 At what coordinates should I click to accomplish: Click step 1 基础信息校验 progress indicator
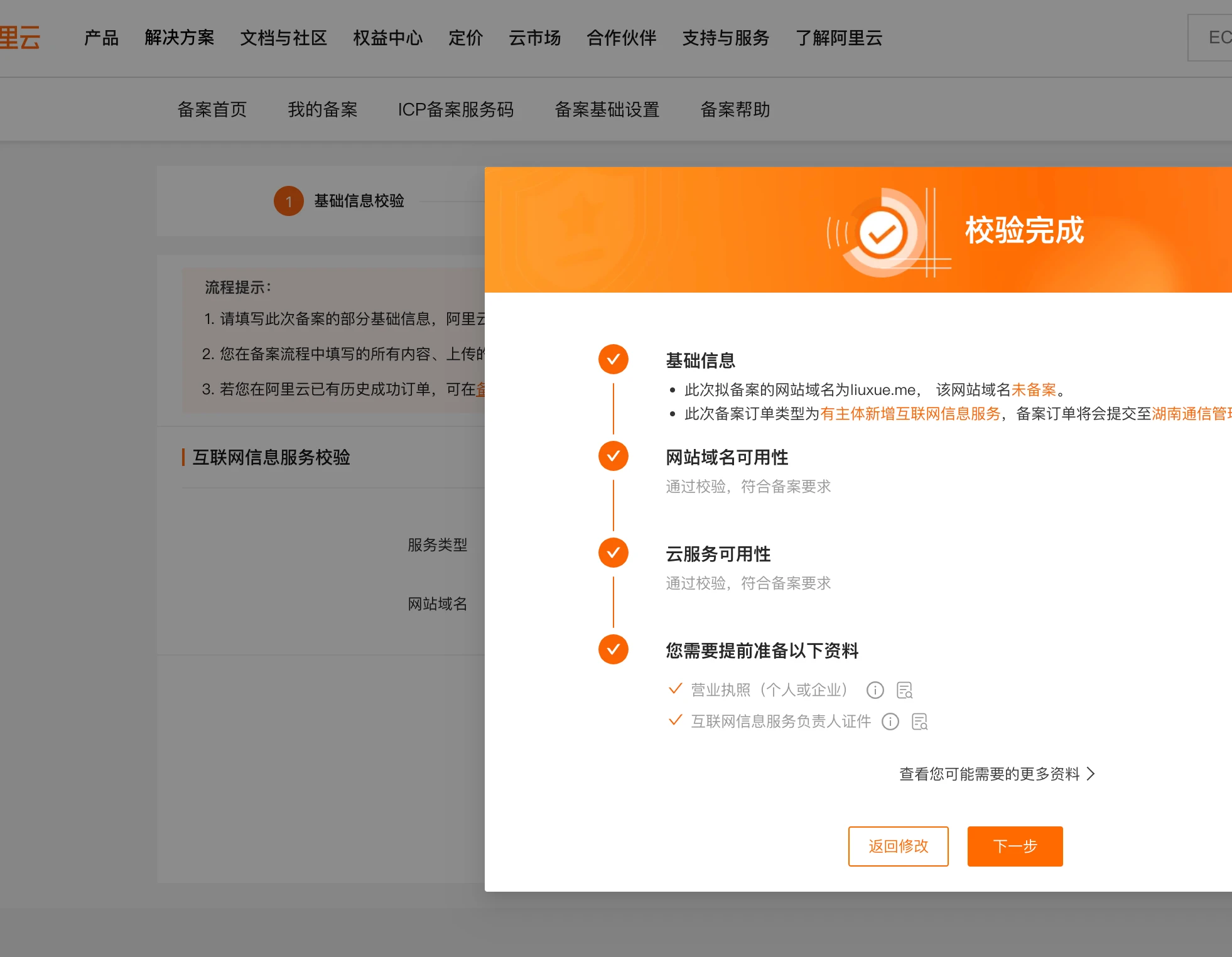pyautogui.click(x=289, y=201)
